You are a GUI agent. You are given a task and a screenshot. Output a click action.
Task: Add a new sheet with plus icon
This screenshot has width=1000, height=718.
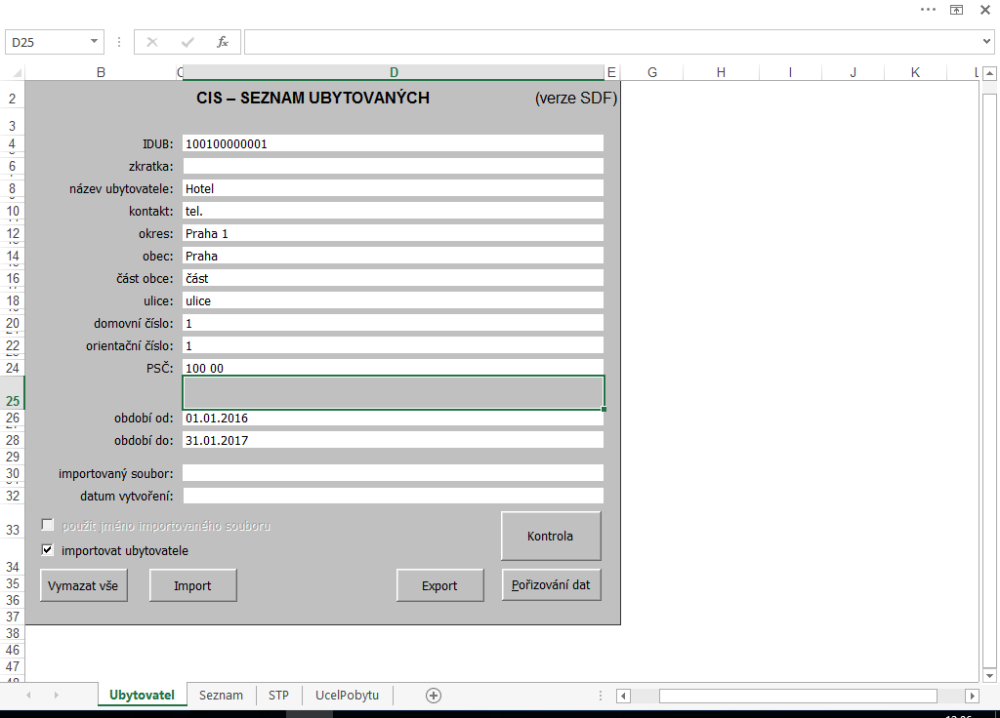[x=433, y=696]
